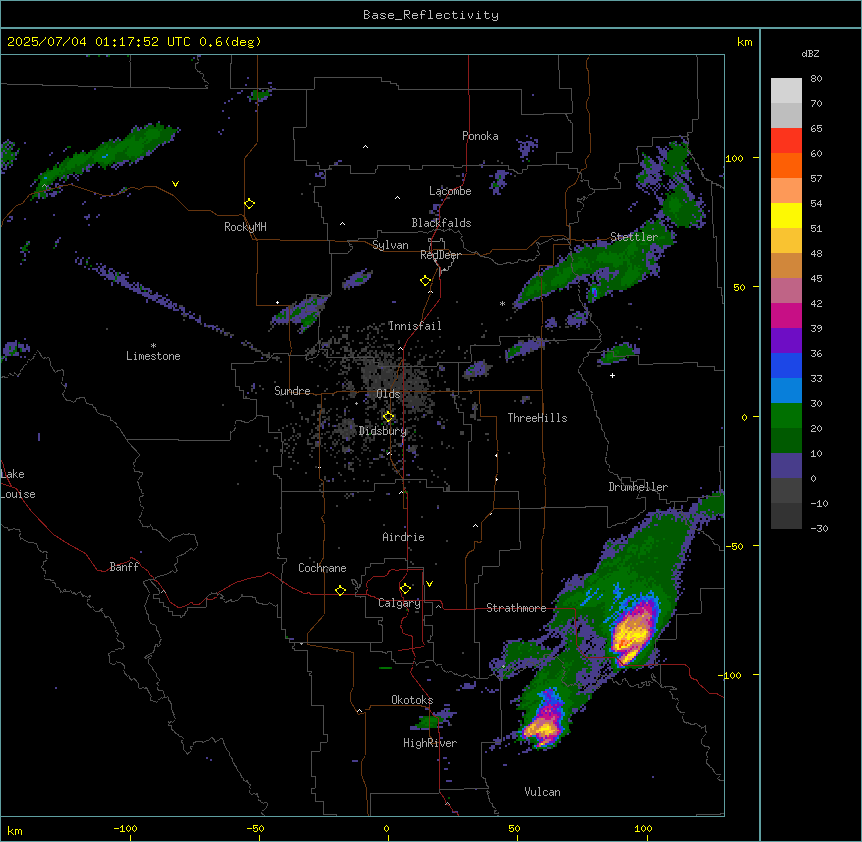The image size is (862, 842).
Task: Click the yellow diamond marker south of RedDeer
Action: pos(425,281)
